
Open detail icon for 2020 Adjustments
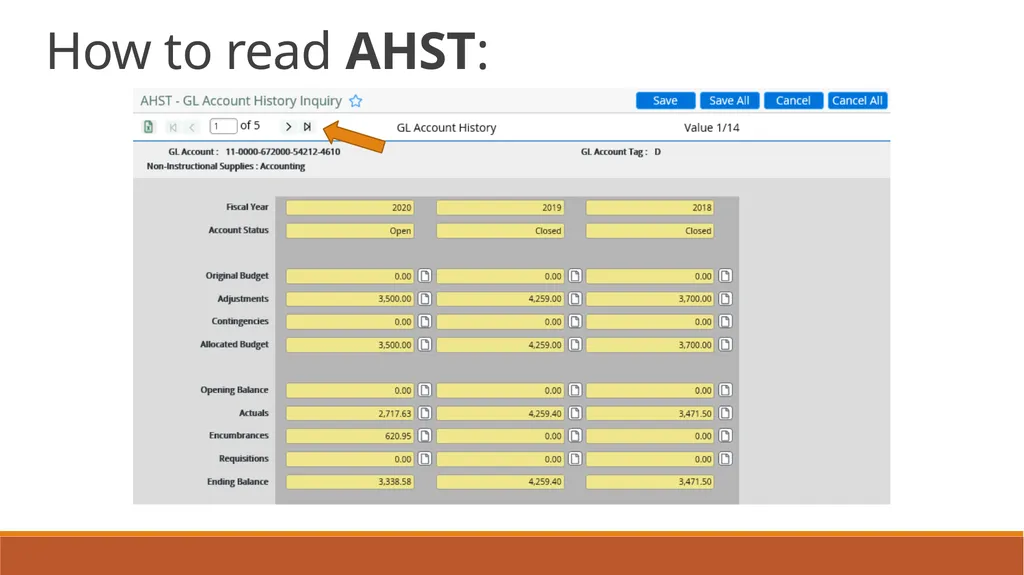point(424,299)
